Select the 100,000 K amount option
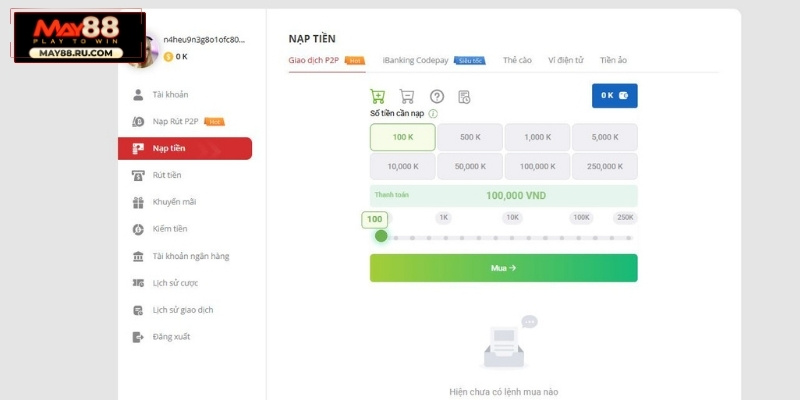Image resolution: width=800 pixels, height=400 pixels. tap(537, 166)
